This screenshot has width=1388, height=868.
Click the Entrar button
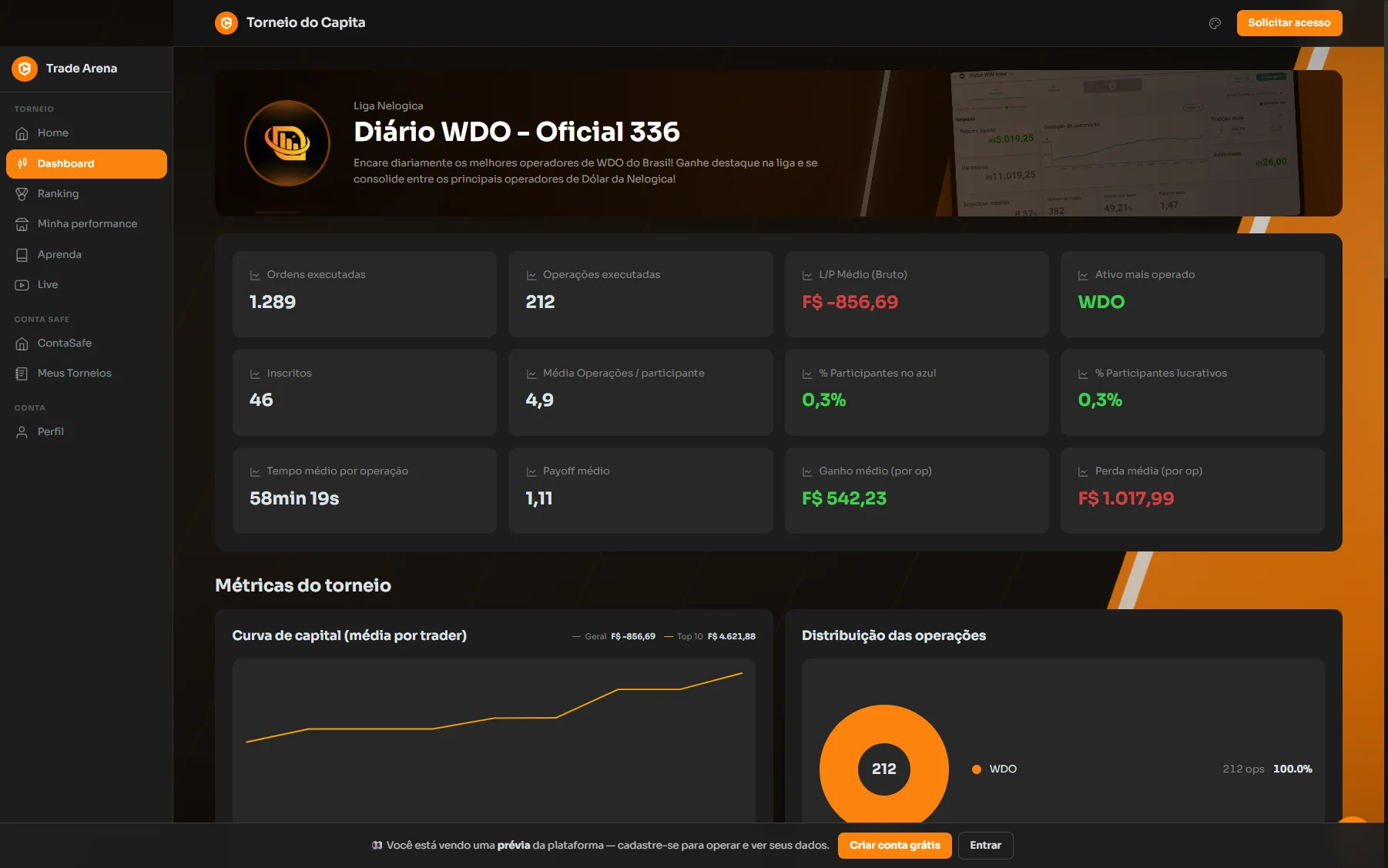(x=986, y=846)
